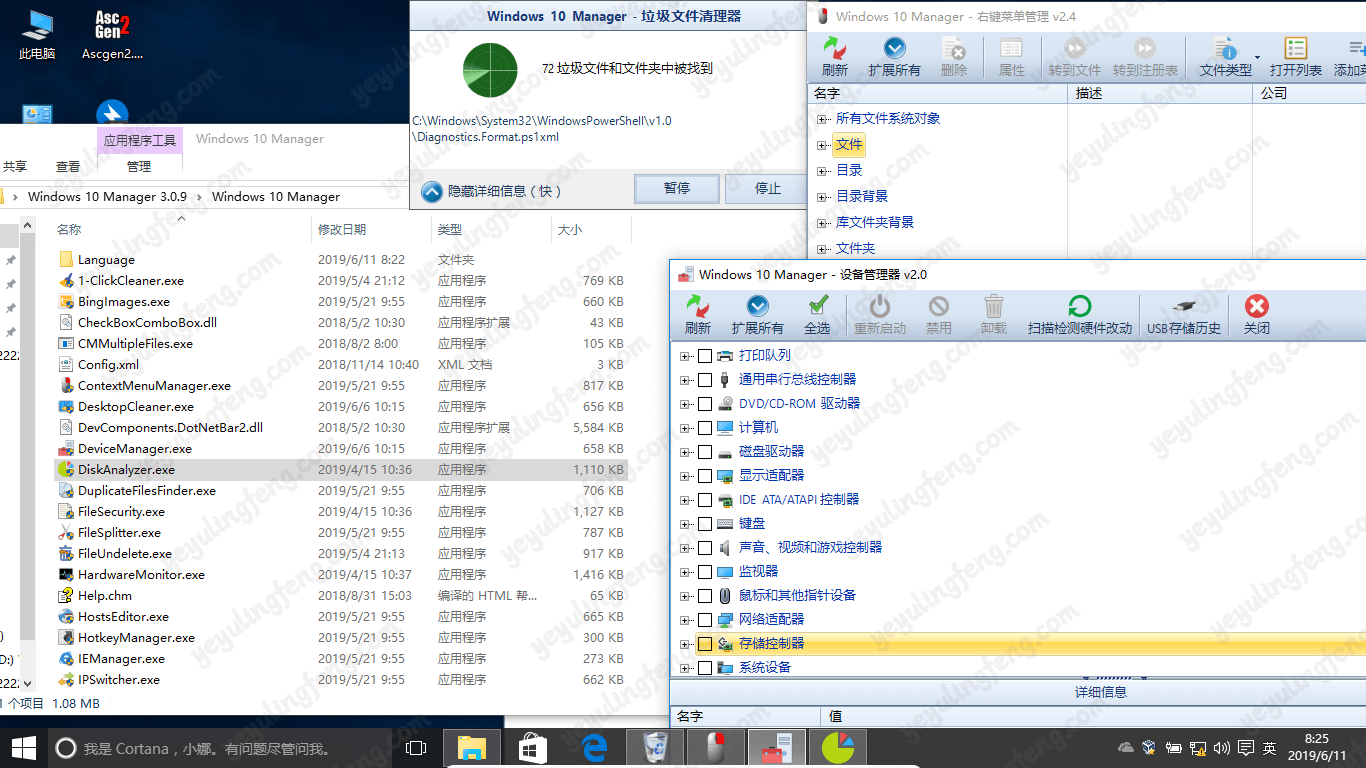Expand the 库文件夹背景 tree node
The image size is (1366, 768).
coord(822,223)
